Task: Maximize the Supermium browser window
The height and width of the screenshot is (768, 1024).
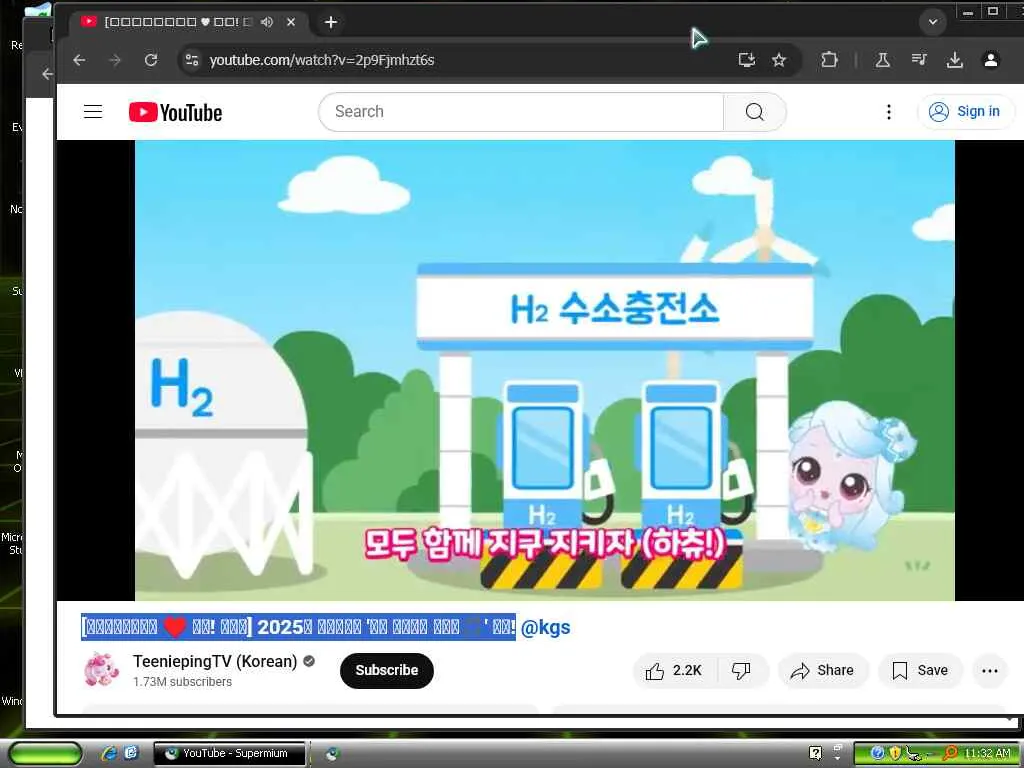Action: coord(993,11)
